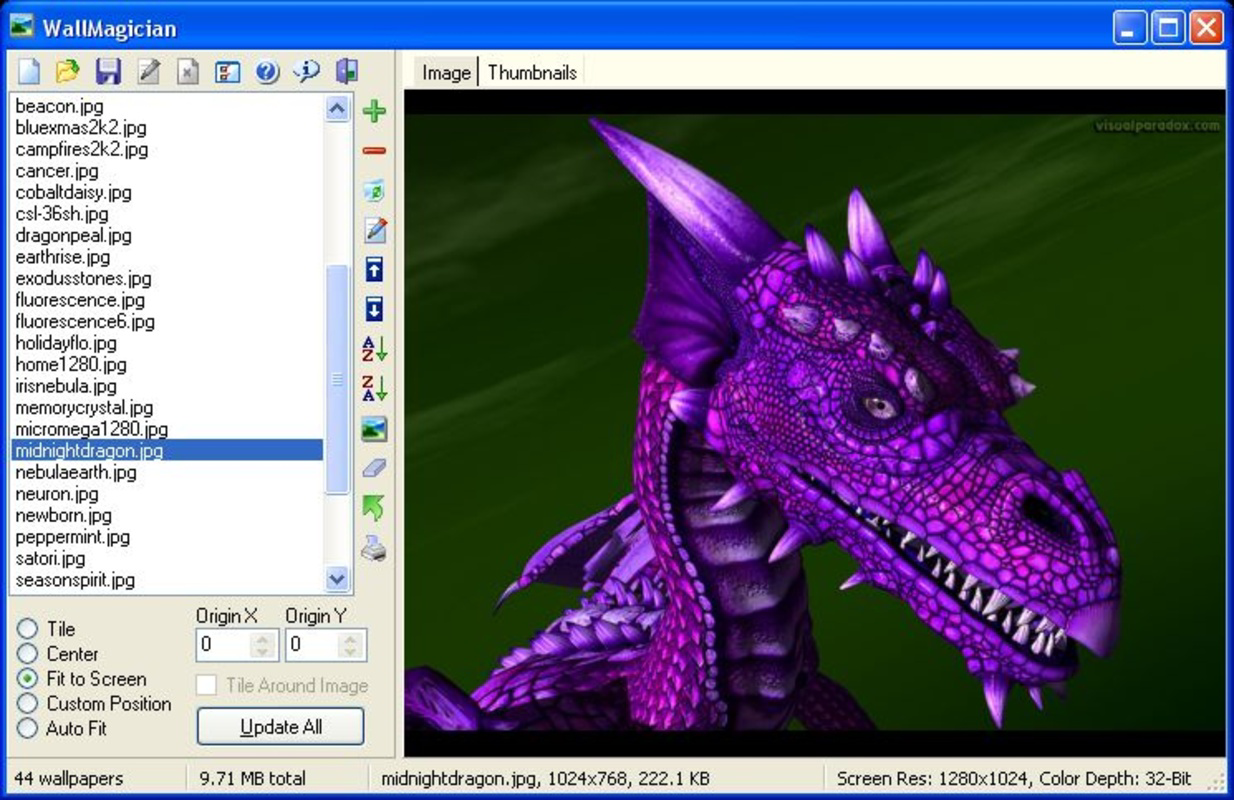
Task: Click the Origin Y spinner arrows
Action: point(352,645)
